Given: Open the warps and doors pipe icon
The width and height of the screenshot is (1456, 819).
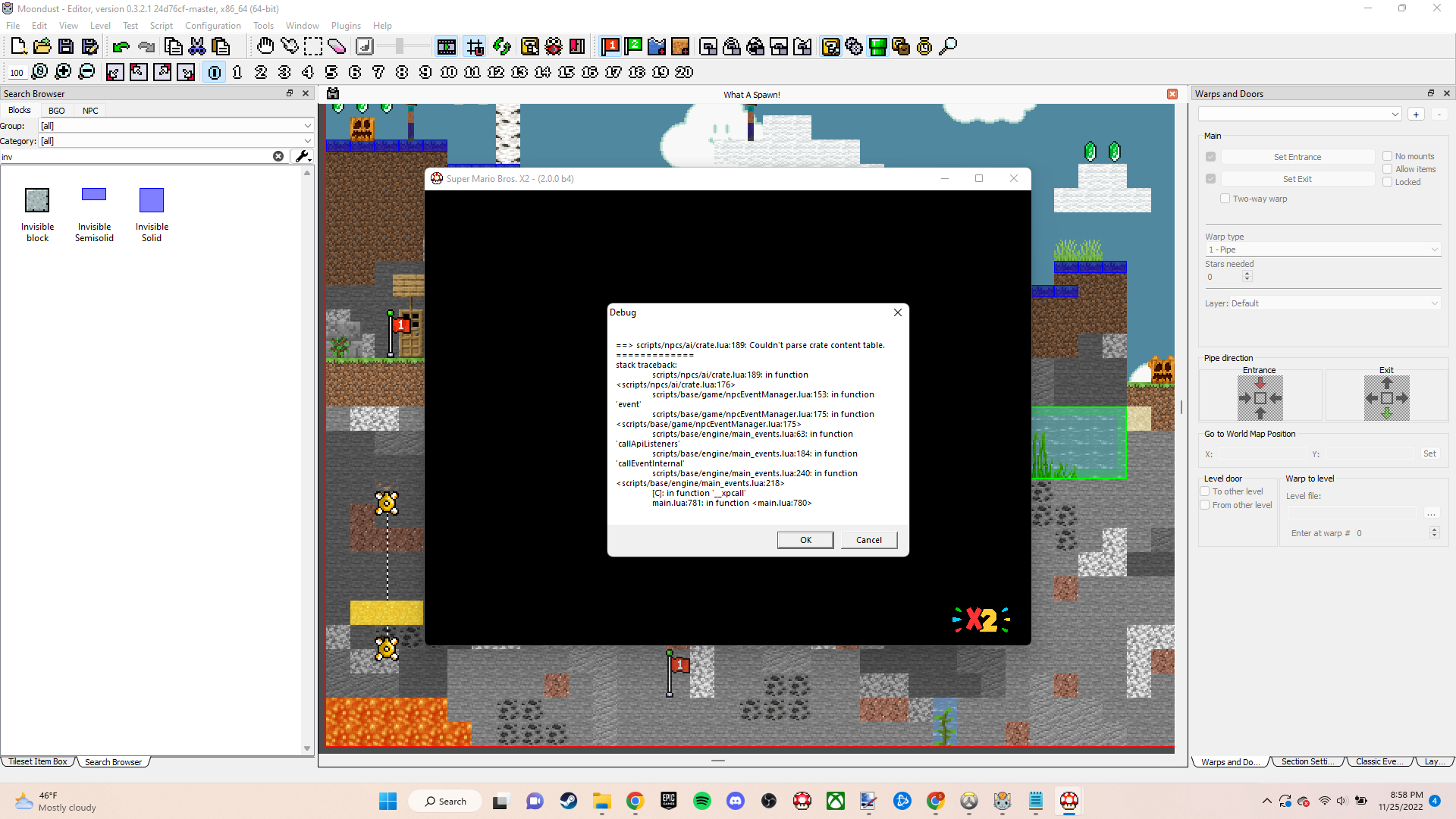Looking at the screenshot, I should click(x=877, y=47).
